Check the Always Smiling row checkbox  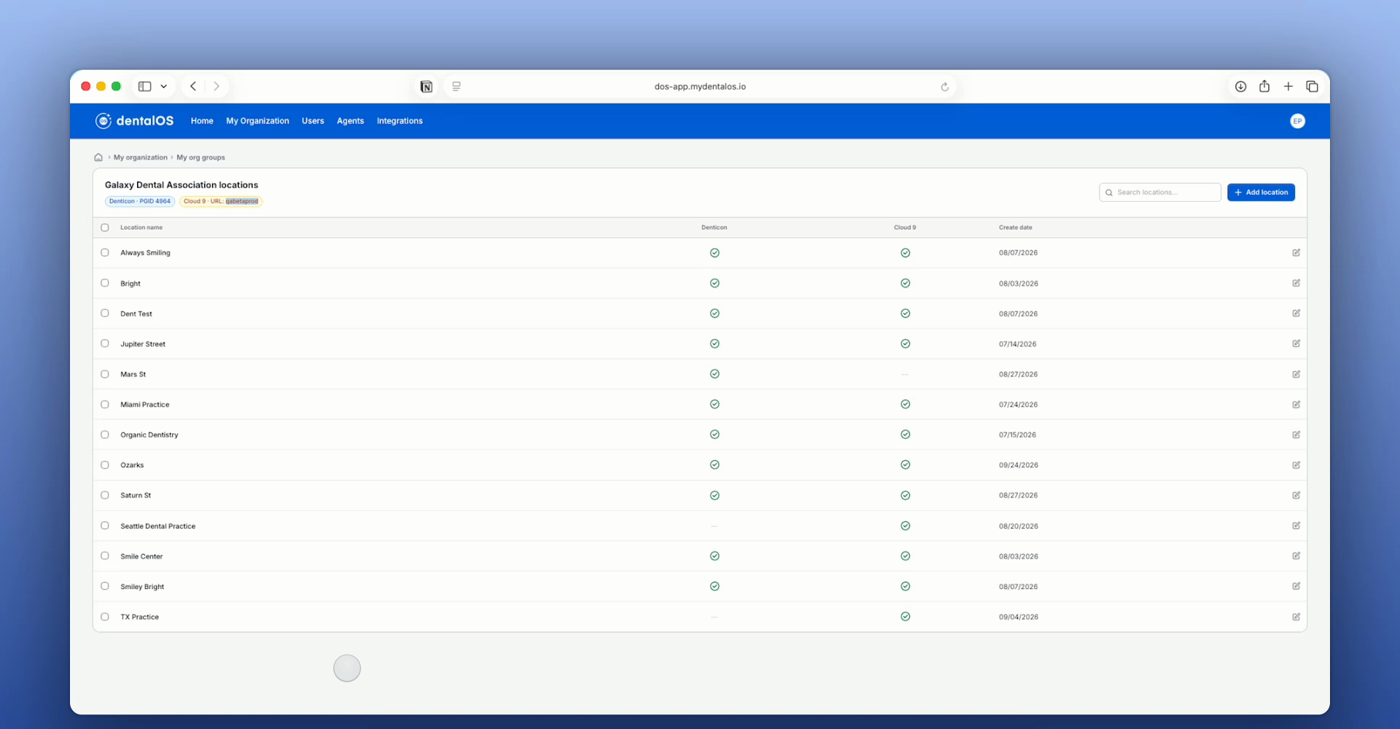105,253
